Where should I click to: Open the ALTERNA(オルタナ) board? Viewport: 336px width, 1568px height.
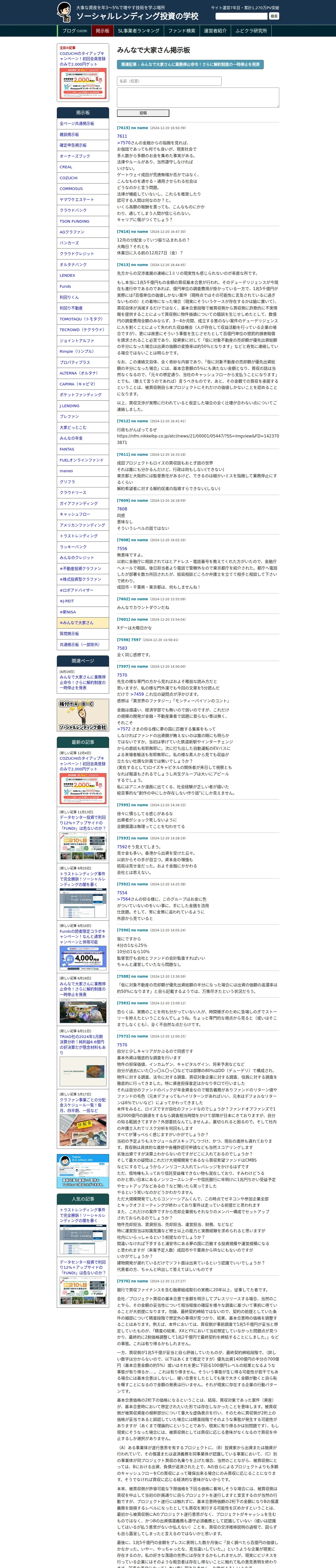coord(83,373)
